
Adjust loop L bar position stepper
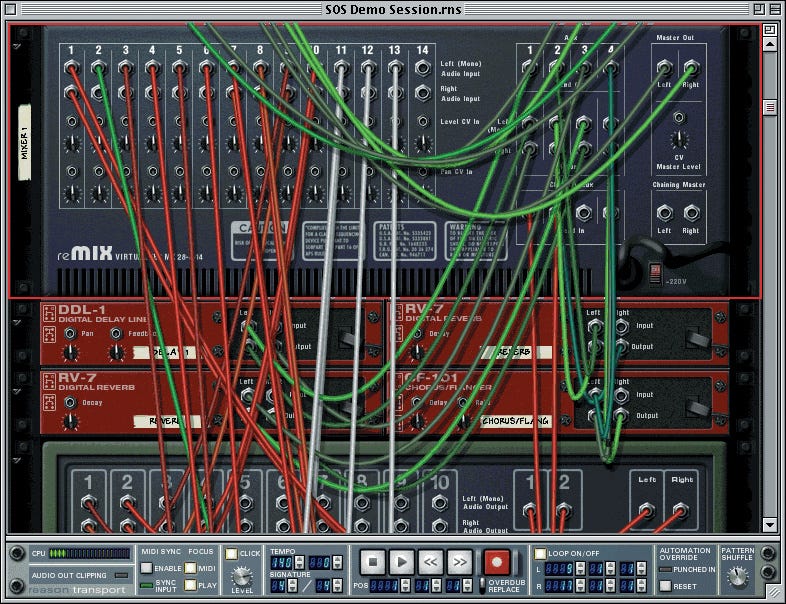(x=580, y=568)
